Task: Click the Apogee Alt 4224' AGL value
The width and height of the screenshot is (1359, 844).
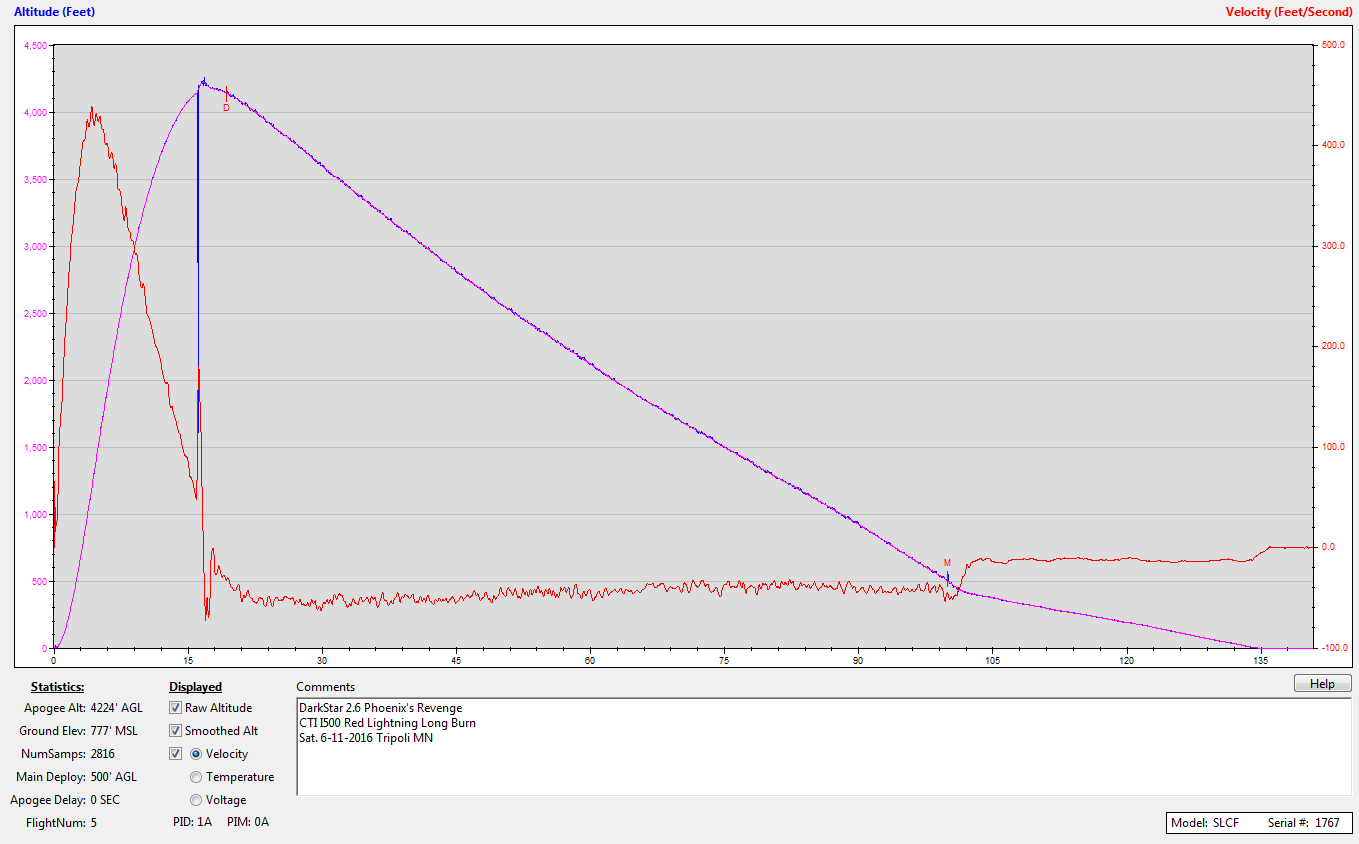Action: [x=116, y=708]
